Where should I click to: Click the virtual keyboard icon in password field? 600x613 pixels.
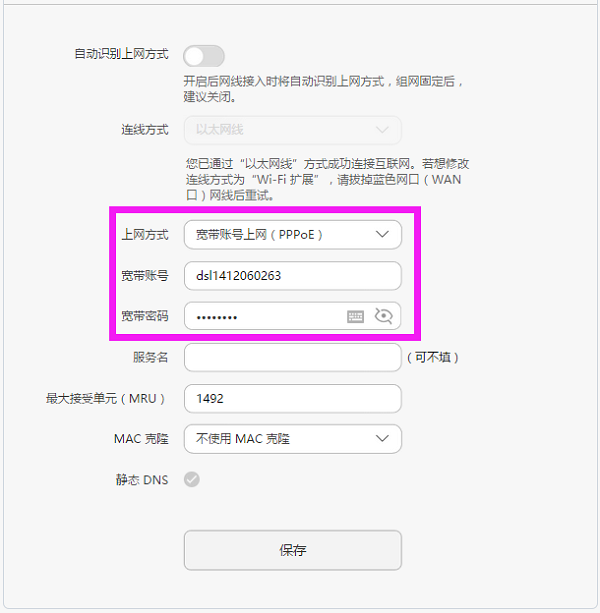click(356, 316)
